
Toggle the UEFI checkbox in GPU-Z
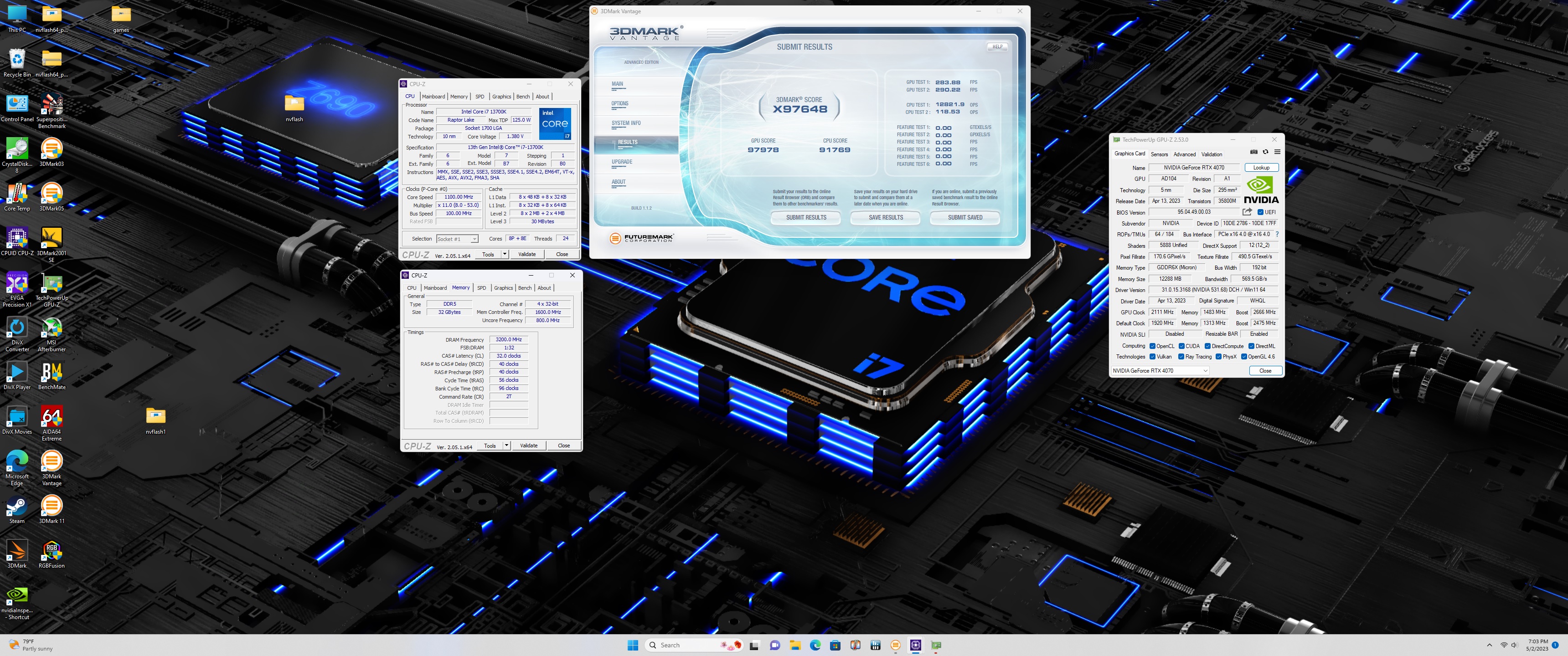[1261, 212]
